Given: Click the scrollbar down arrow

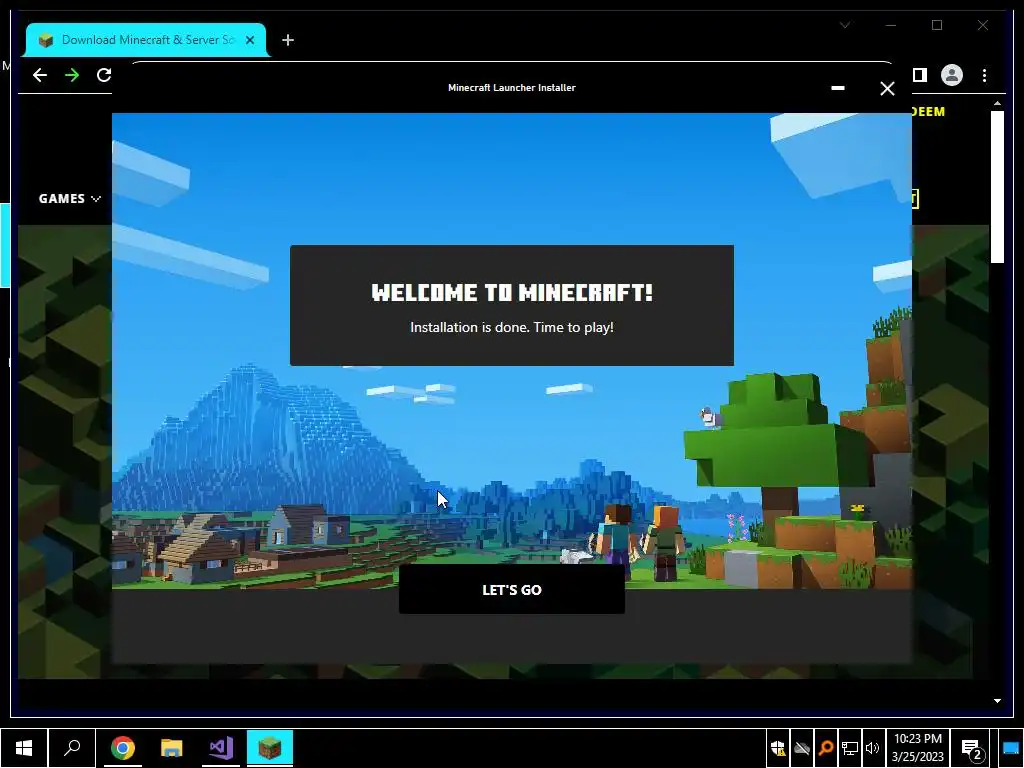Looking at the screenshot, I should pos(997,701).
